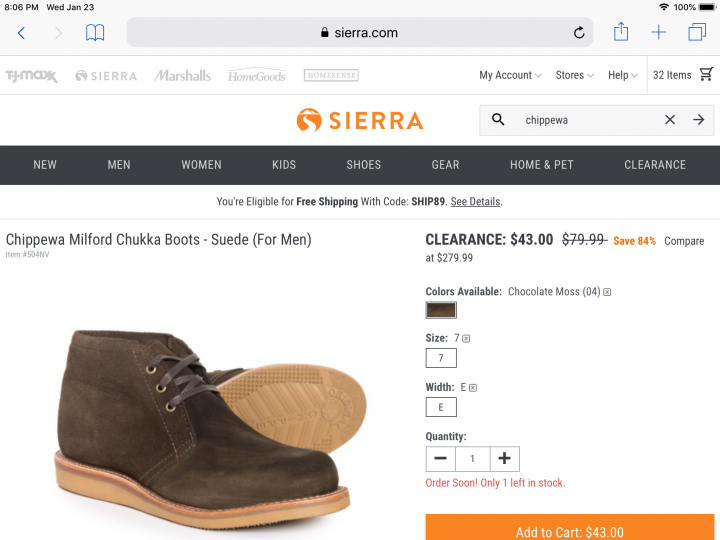Viewport: 720px width, 540px height.
Task: Show all open tabs icon
Action: 697,32
